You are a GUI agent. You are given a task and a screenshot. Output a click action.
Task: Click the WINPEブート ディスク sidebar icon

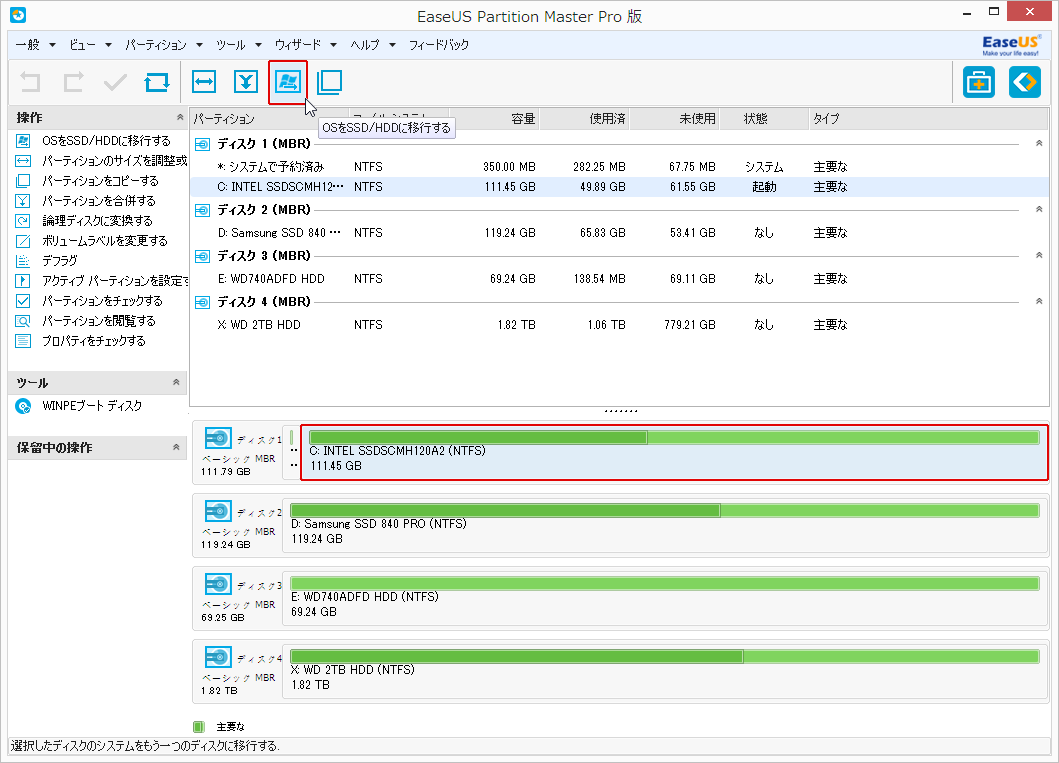pyautogui.click(x=23, y=406)
